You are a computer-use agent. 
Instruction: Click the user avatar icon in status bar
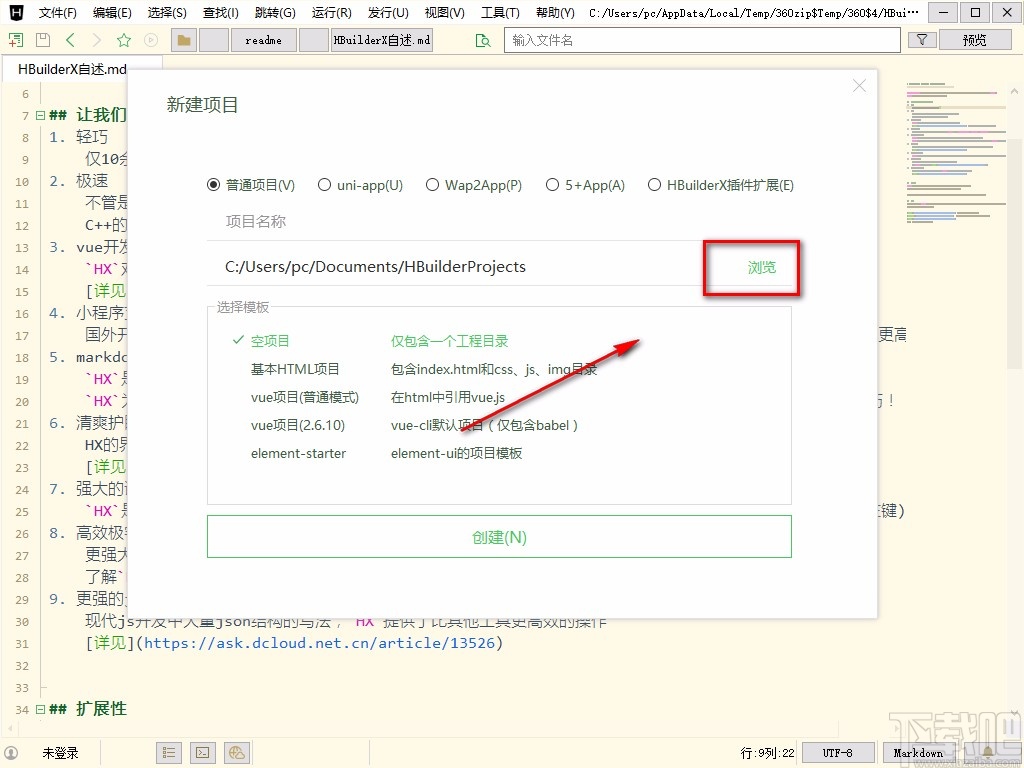pyautogui.click(x=11, y=753)
